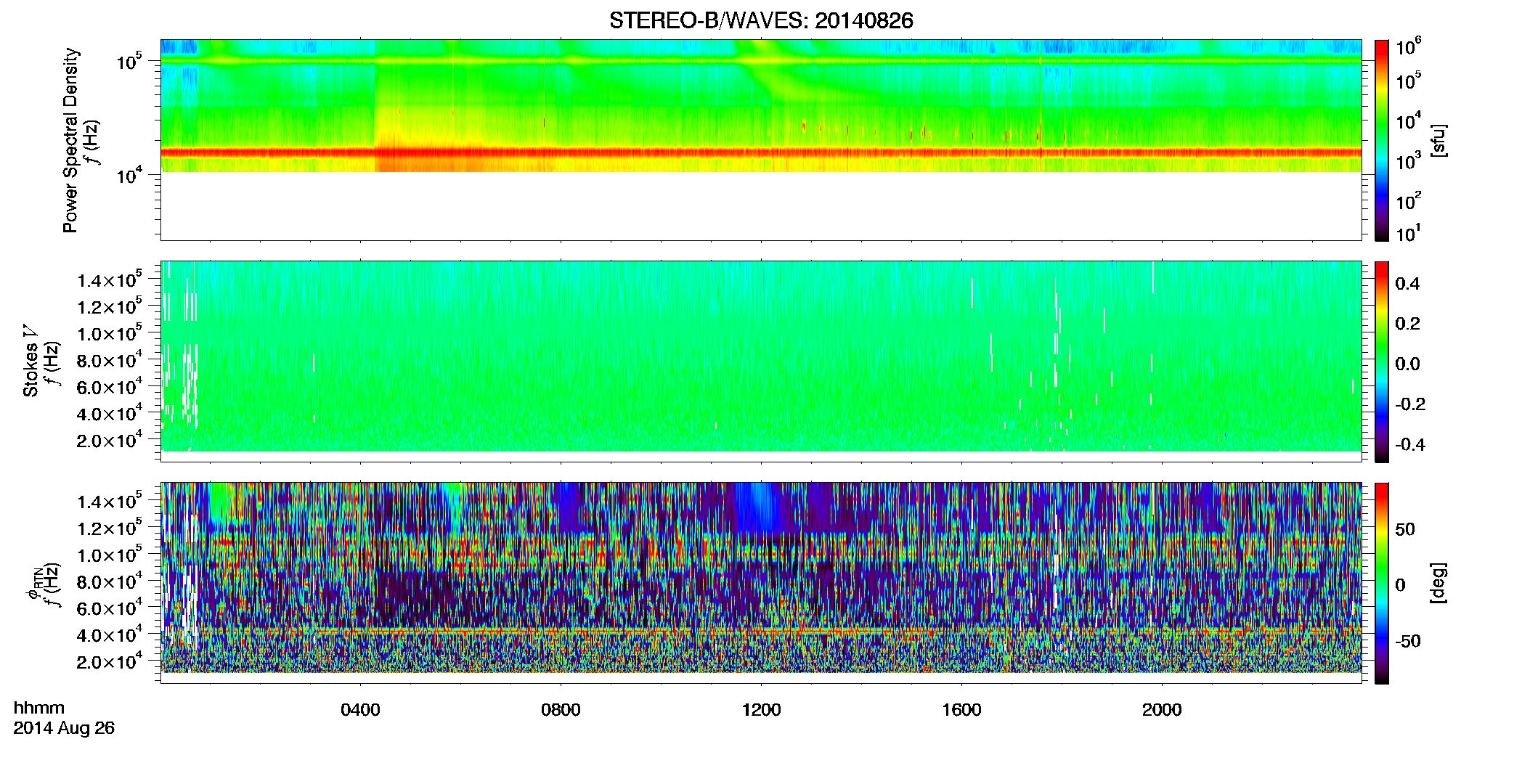Click the 2.0×10^4 tick on phi RTN axis
1522x784 pixels.
click(x=110, y=661)
